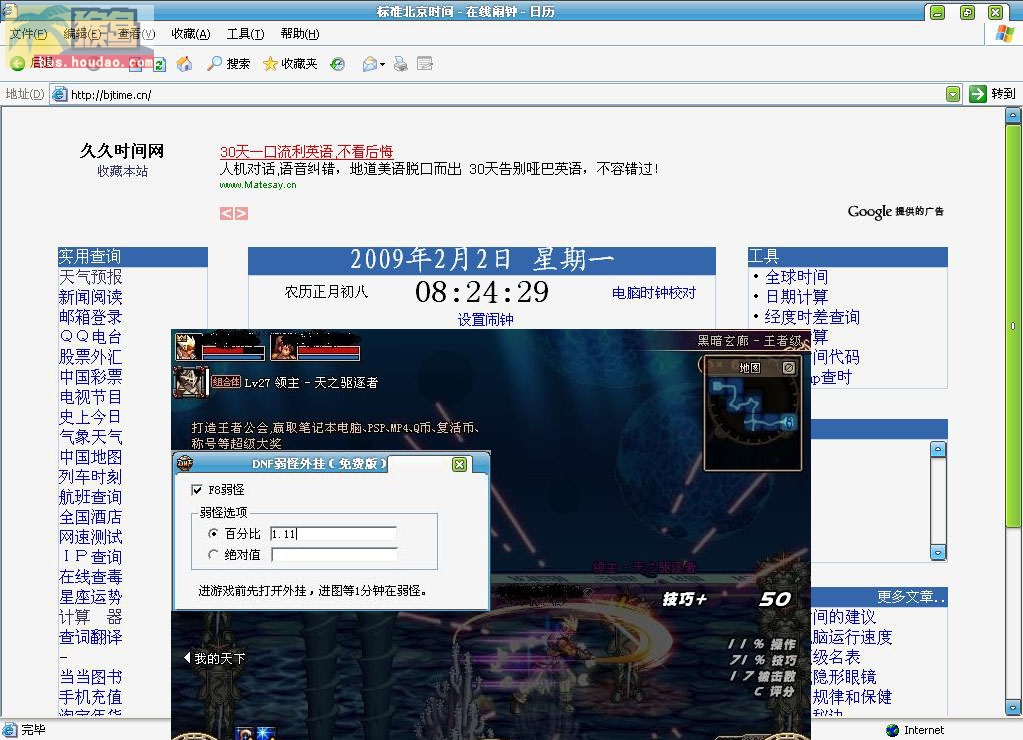
Task: Click the 我的天下 left arrow in game
Action: point(187,658)
